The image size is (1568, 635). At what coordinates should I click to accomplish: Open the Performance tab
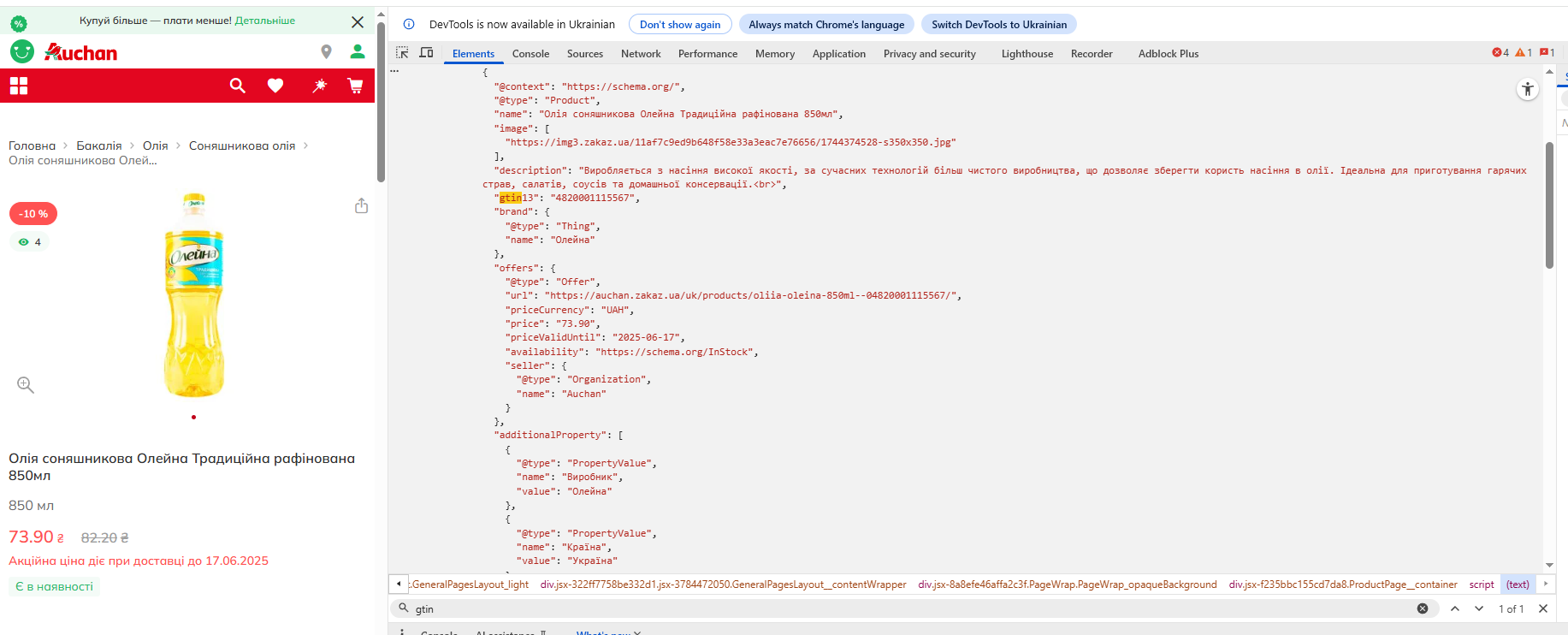(707, 54)
